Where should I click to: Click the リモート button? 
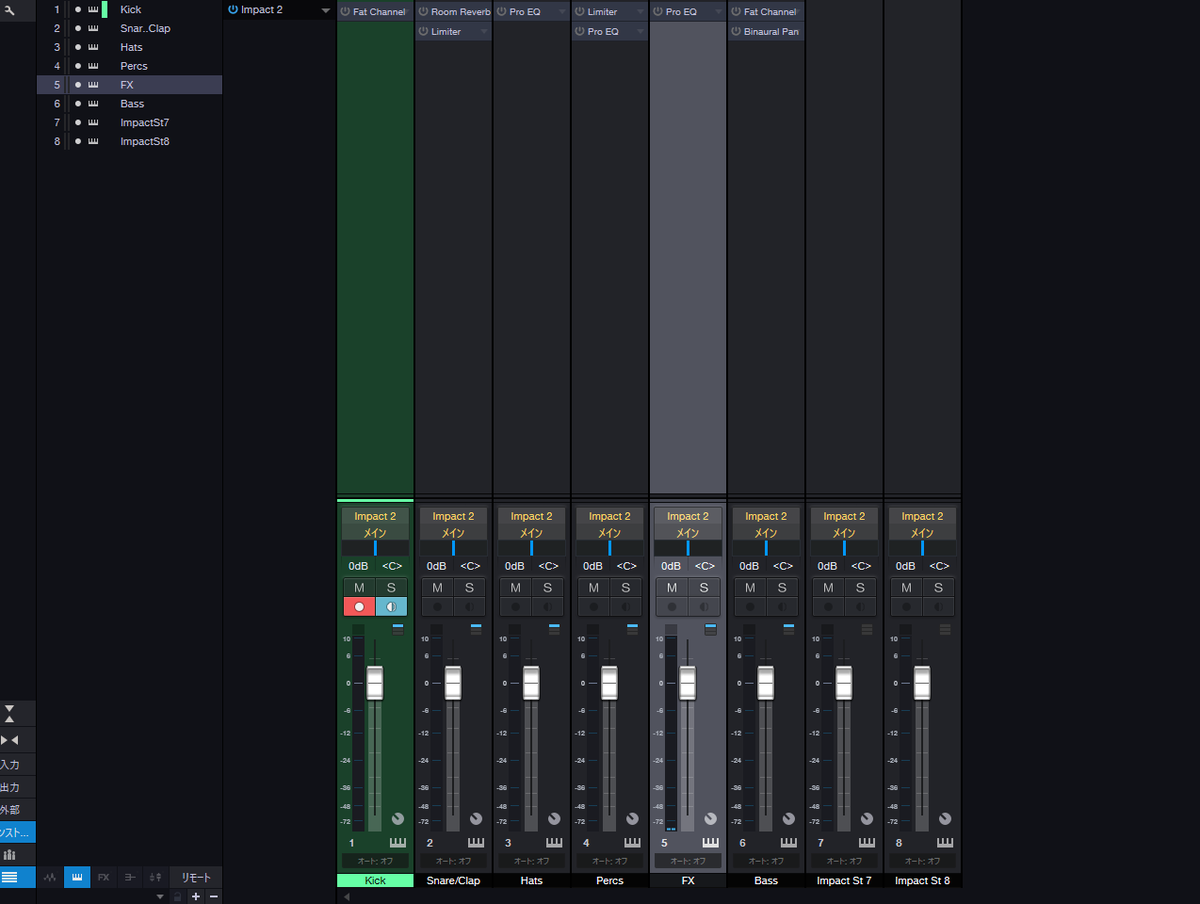[194, 877]
